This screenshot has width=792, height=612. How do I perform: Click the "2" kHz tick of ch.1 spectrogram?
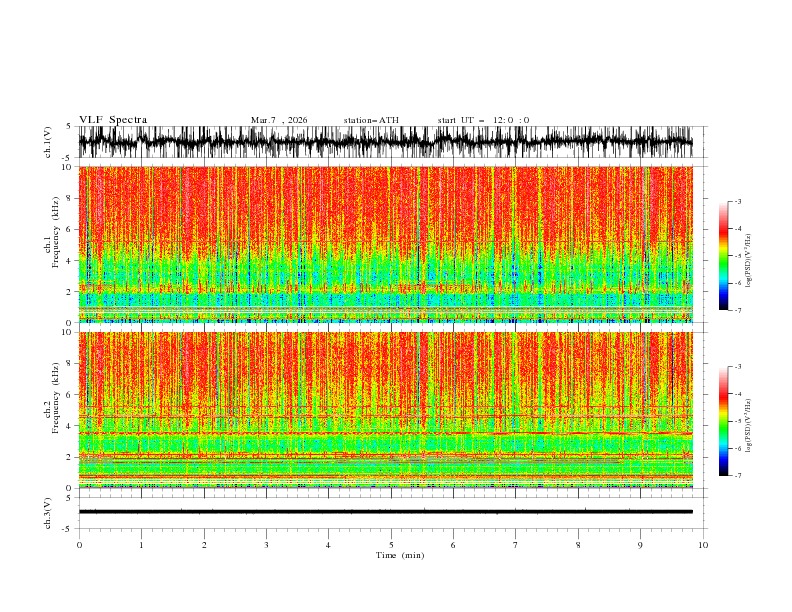[70, 292]
